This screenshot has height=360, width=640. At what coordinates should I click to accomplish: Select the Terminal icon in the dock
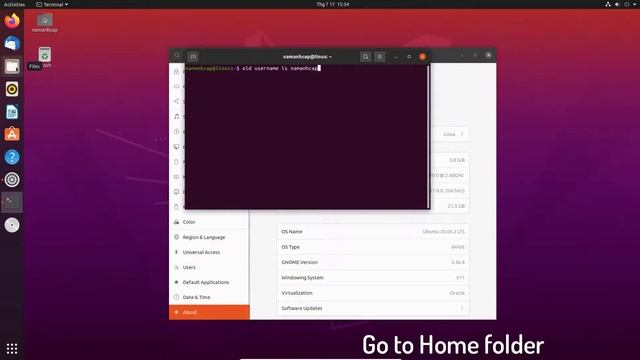point(12,202)
